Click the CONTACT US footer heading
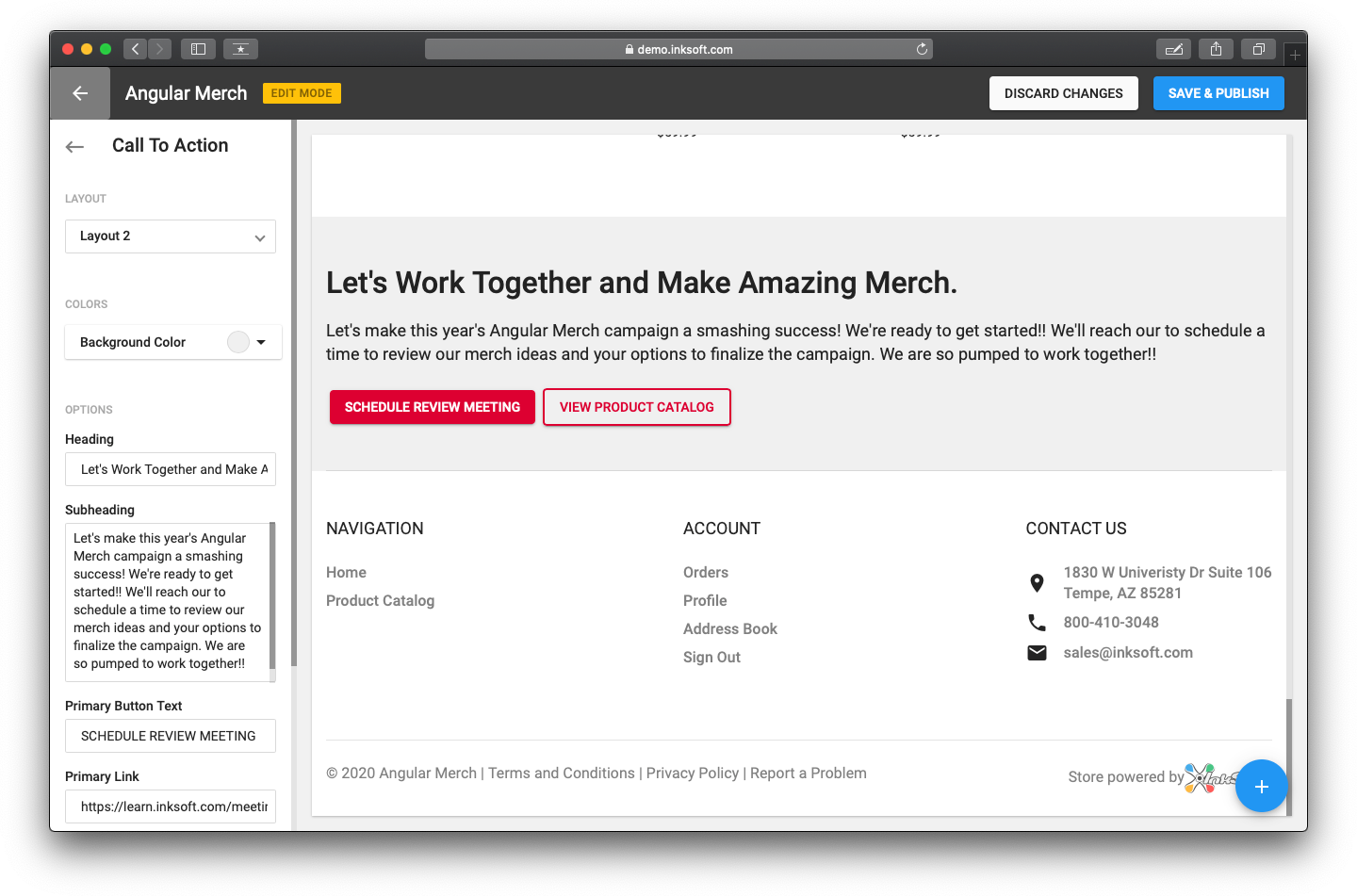 click(x=1076, y=529)
